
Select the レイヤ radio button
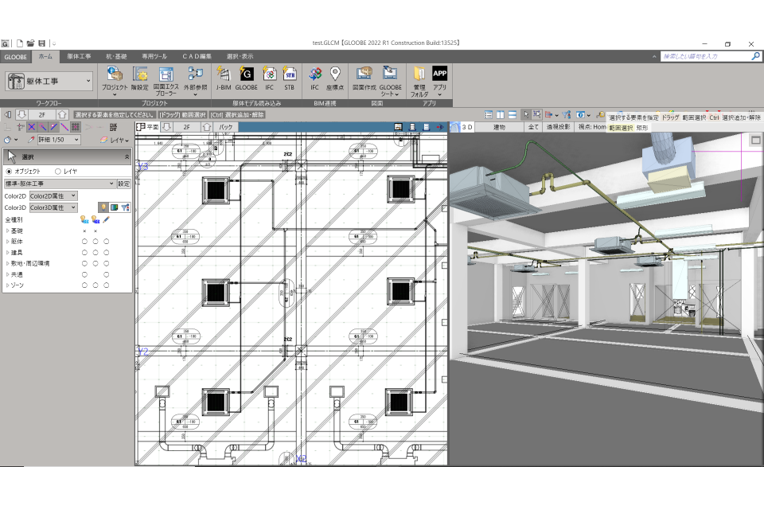(x=58, y=171)
